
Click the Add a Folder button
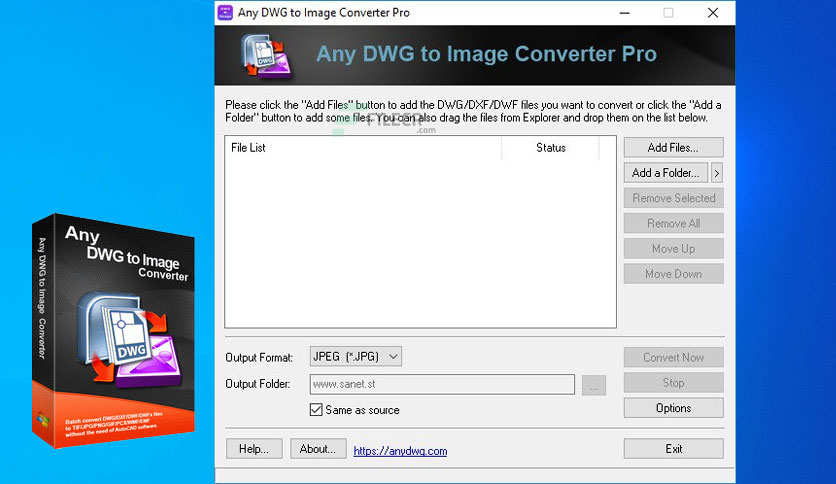click(665, 173)
